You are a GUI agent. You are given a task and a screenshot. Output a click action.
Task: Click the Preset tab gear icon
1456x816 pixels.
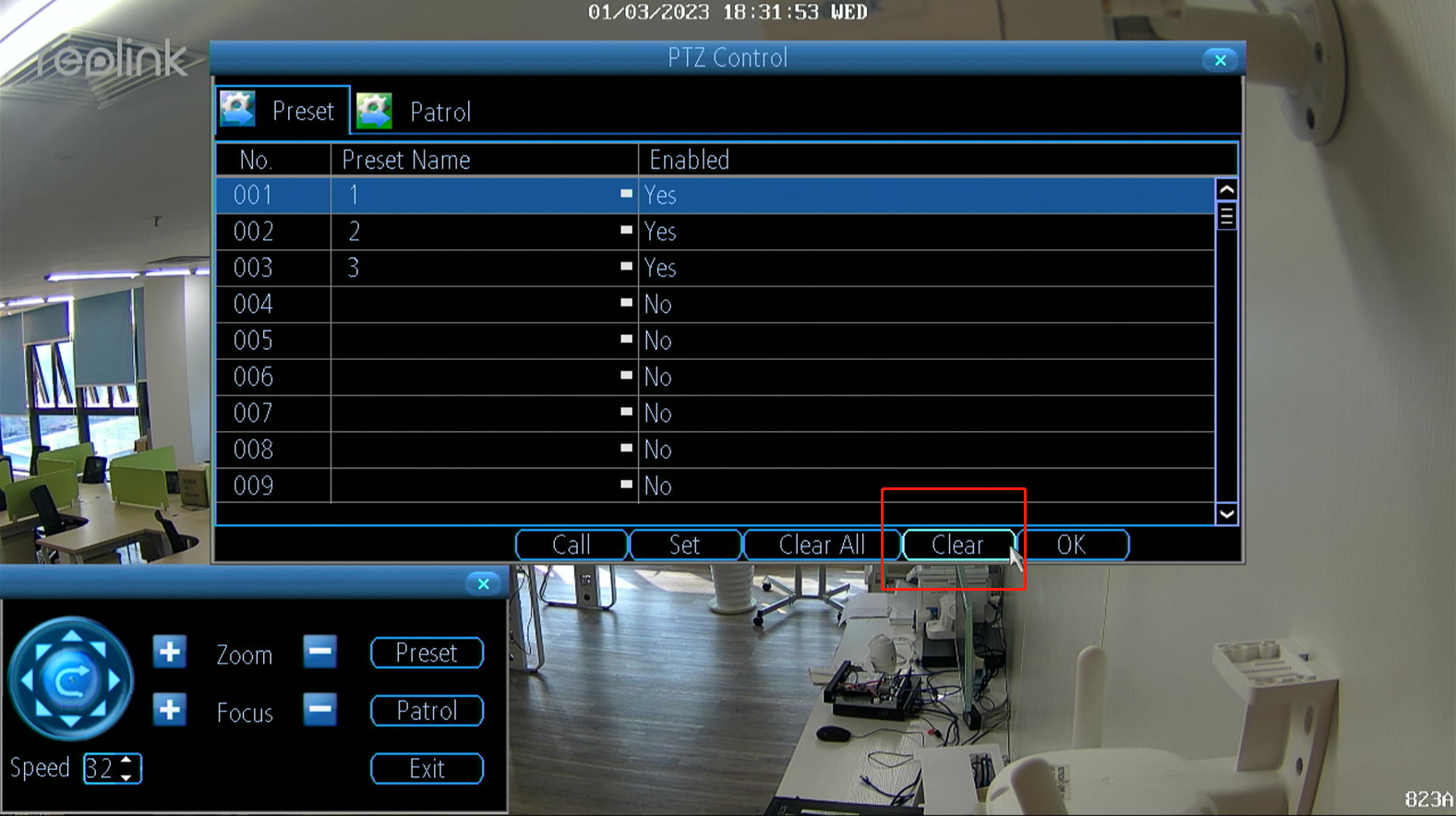[x=238, y=110]
